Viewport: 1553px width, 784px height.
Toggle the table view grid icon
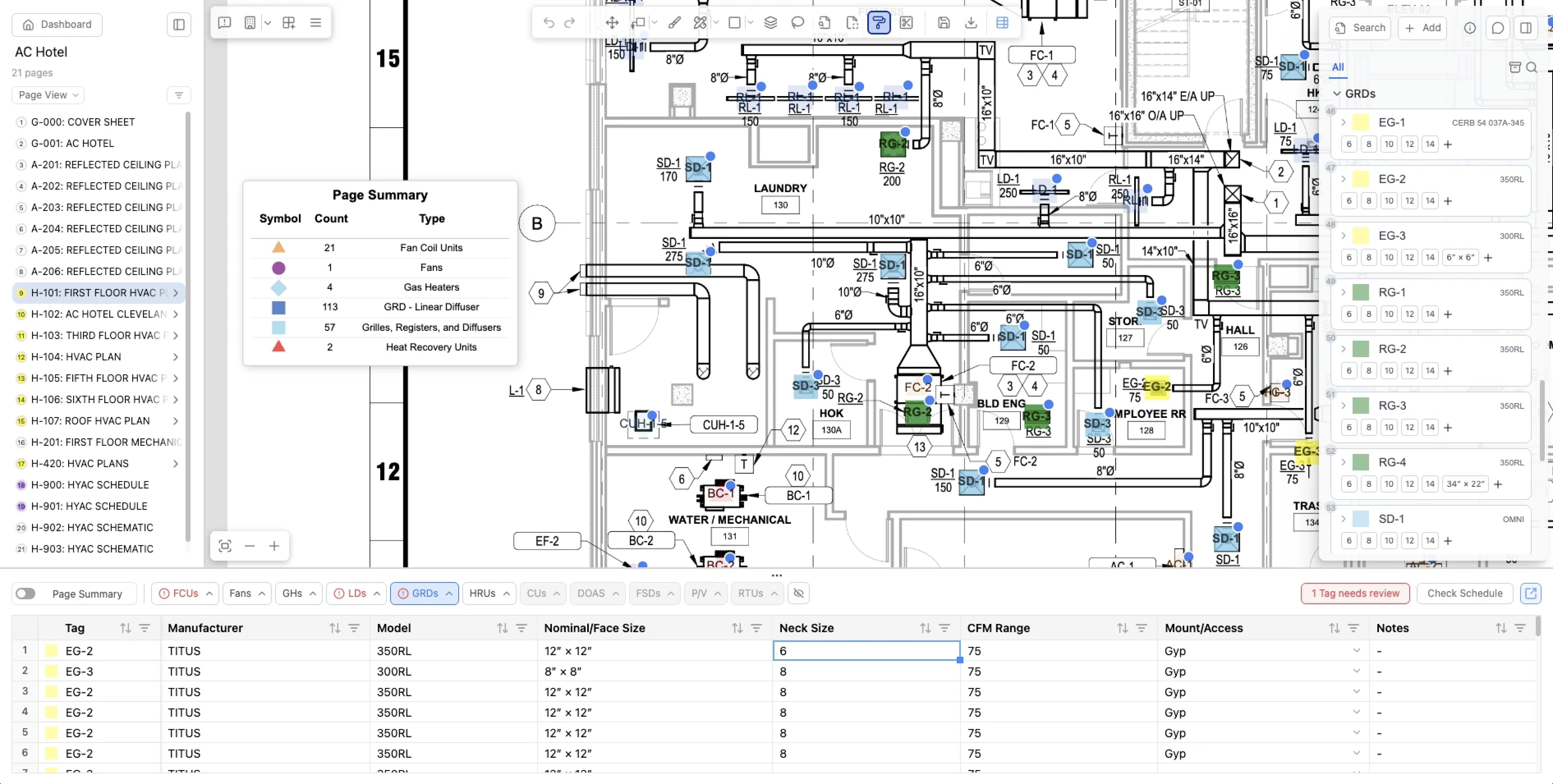click(1002, 23)
